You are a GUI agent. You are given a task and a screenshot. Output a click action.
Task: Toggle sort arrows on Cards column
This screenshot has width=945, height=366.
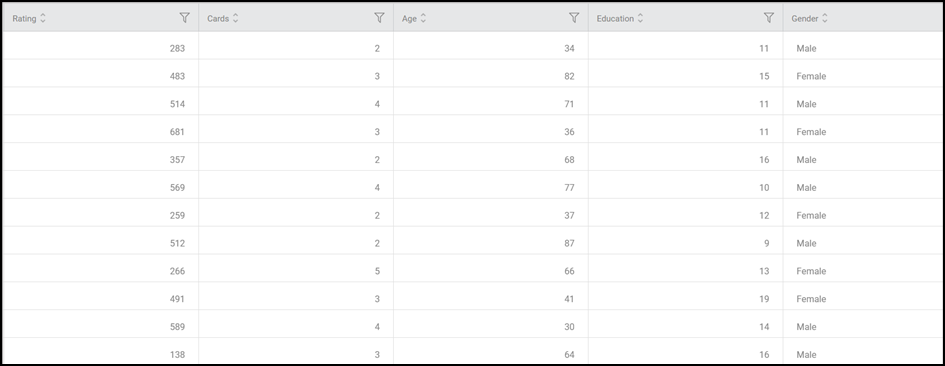tap(235, 19)
